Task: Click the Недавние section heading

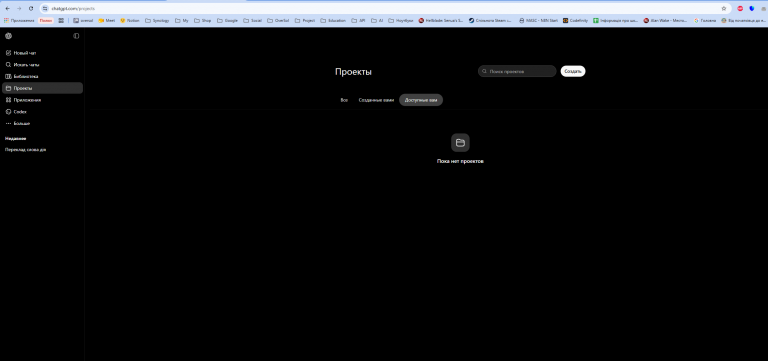Action: point(16,139)
